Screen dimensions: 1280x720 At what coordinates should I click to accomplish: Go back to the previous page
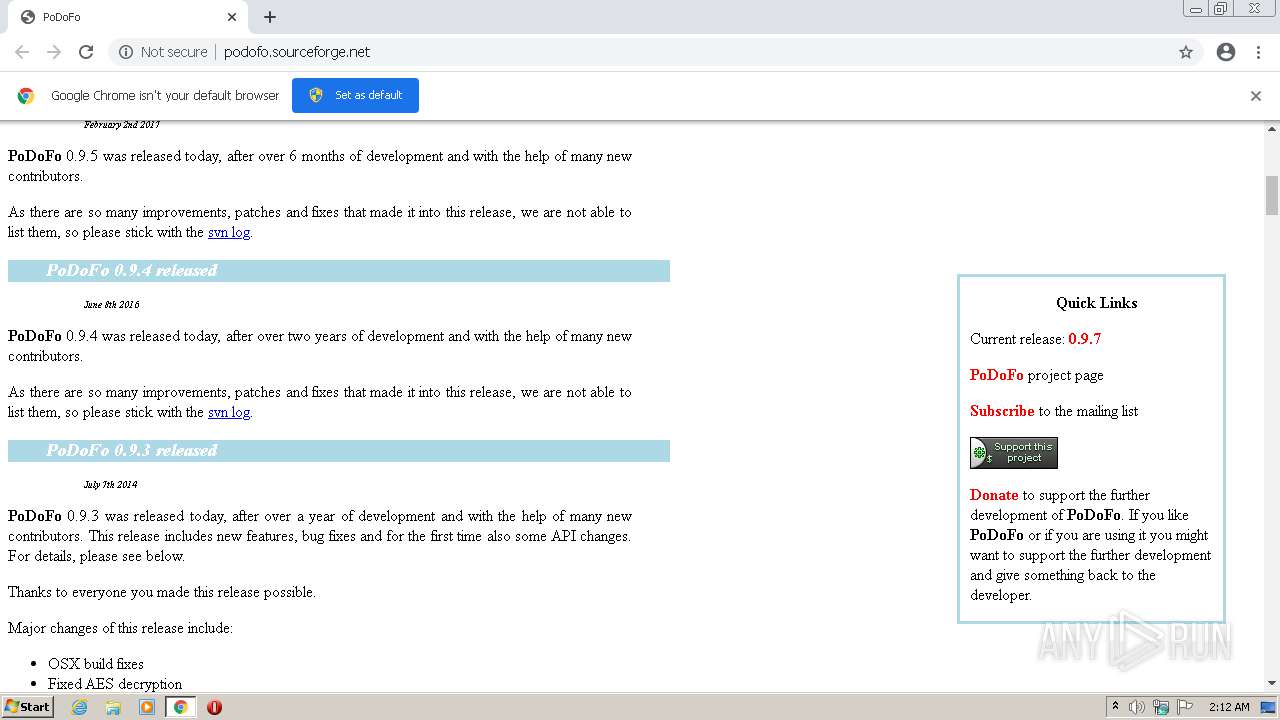tap(22, 52)
